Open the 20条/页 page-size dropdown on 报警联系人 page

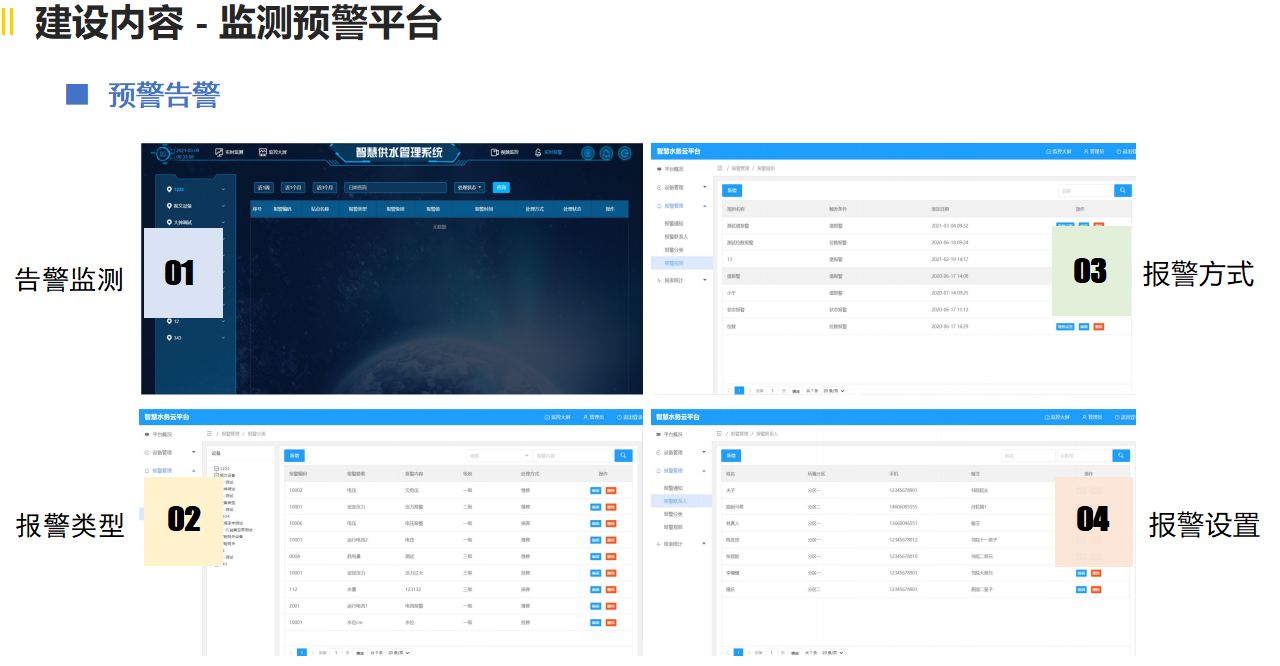click(832, 652)
